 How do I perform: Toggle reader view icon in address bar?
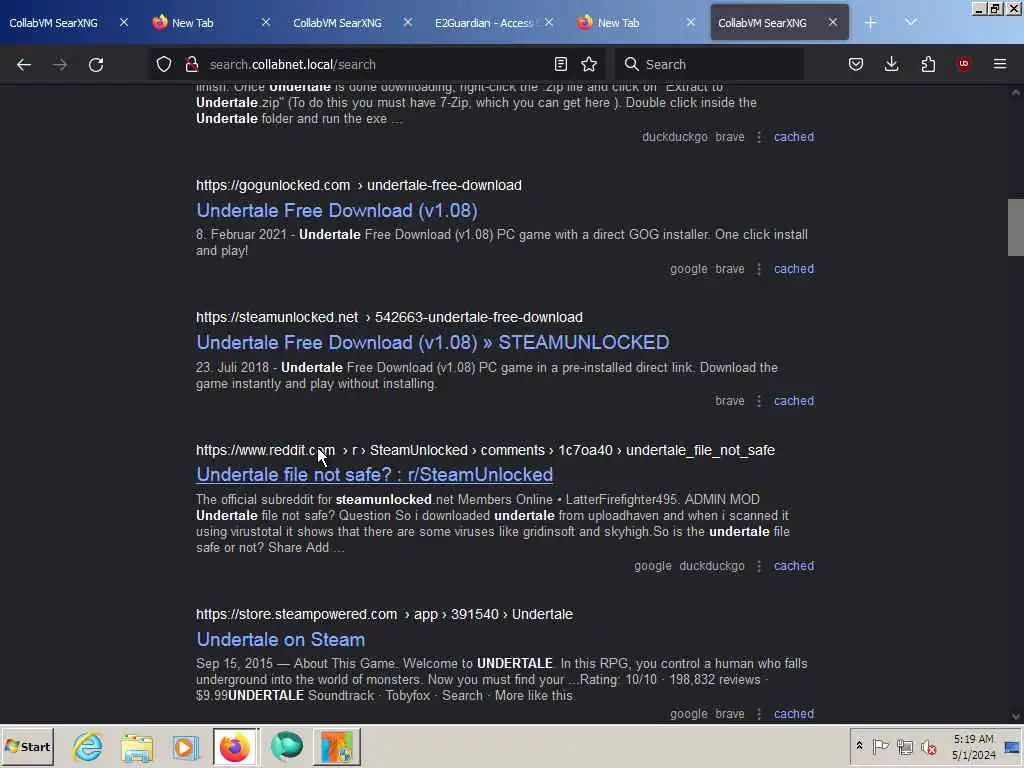[560, 64]
